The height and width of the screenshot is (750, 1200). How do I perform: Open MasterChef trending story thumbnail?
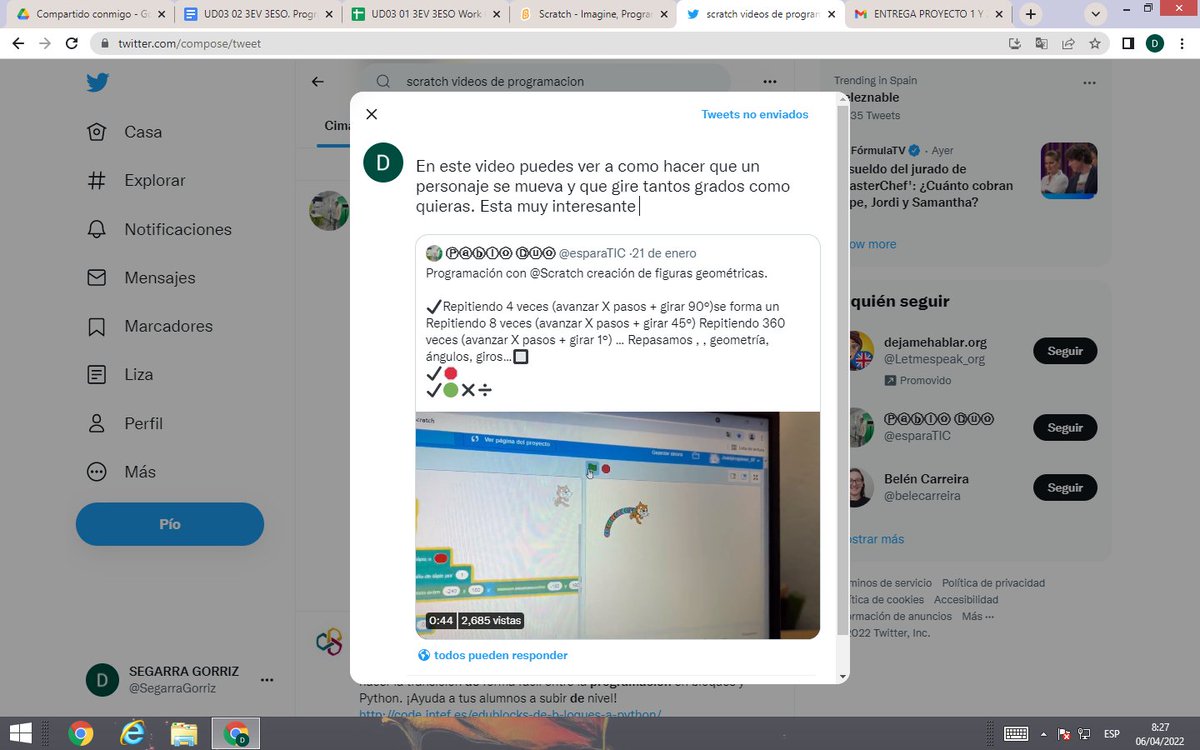click(1069, 170)
